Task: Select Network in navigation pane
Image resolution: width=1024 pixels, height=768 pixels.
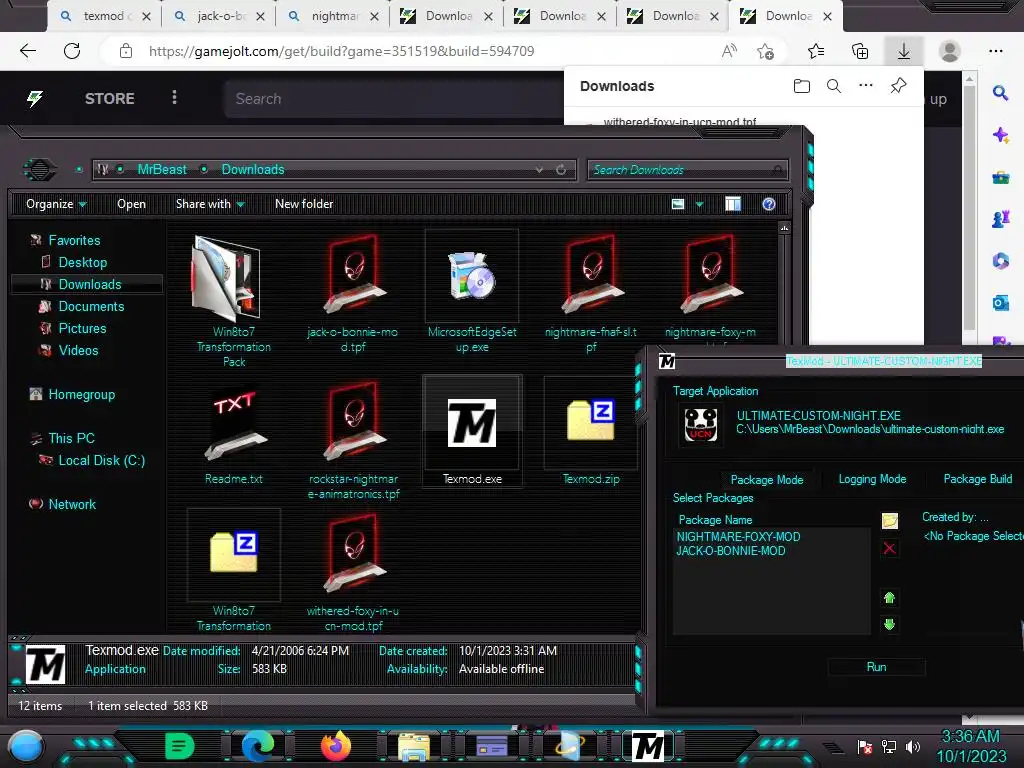Action: point(72,504)
